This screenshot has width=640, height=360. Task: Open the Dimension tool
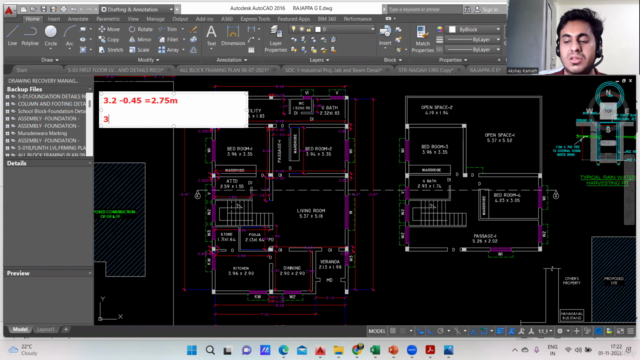pos(233,35)
